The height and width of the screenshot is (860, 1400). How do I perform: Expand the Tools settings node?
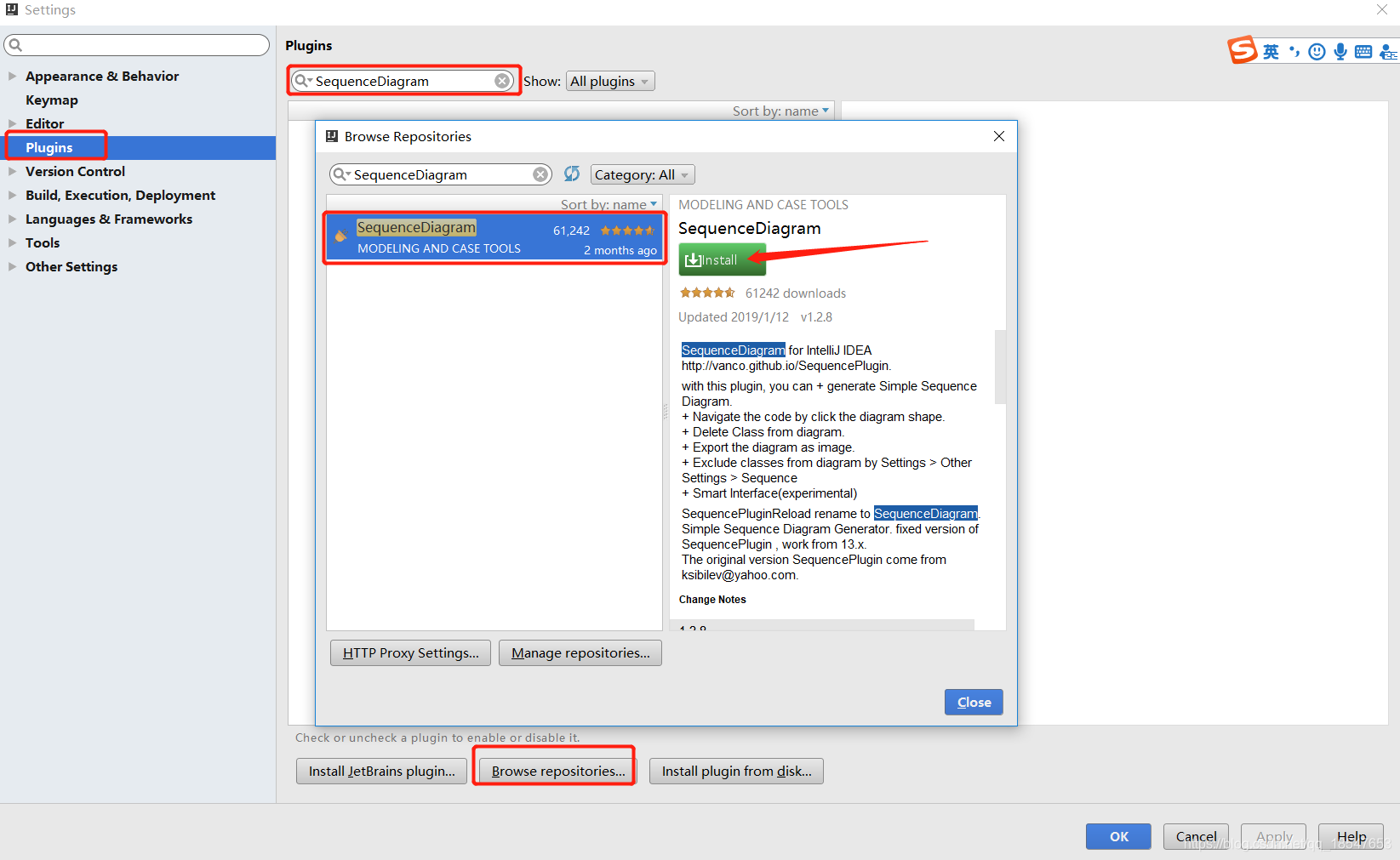tap(12, 242)
